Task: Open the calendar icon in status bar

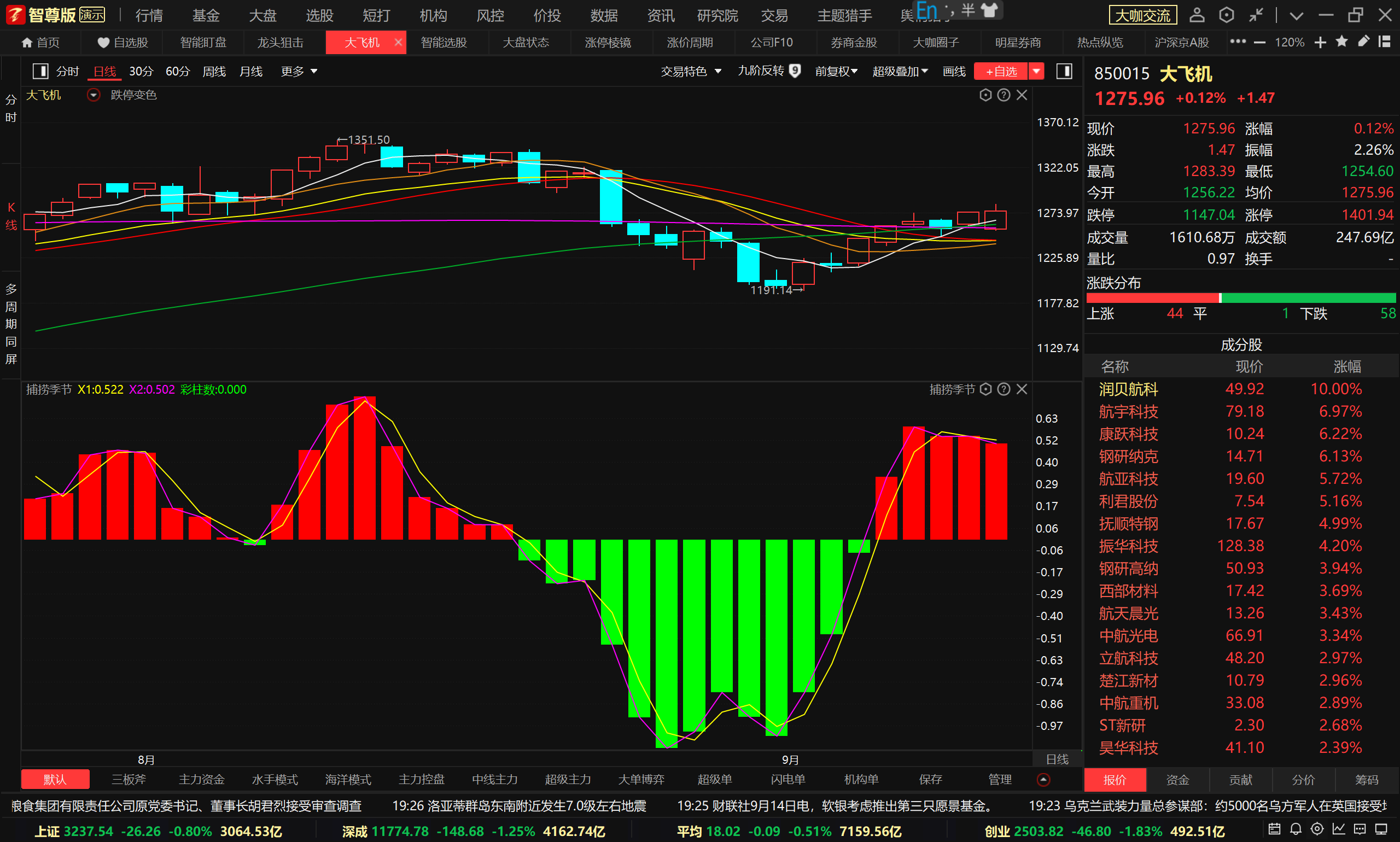Action: [1275, 829]
